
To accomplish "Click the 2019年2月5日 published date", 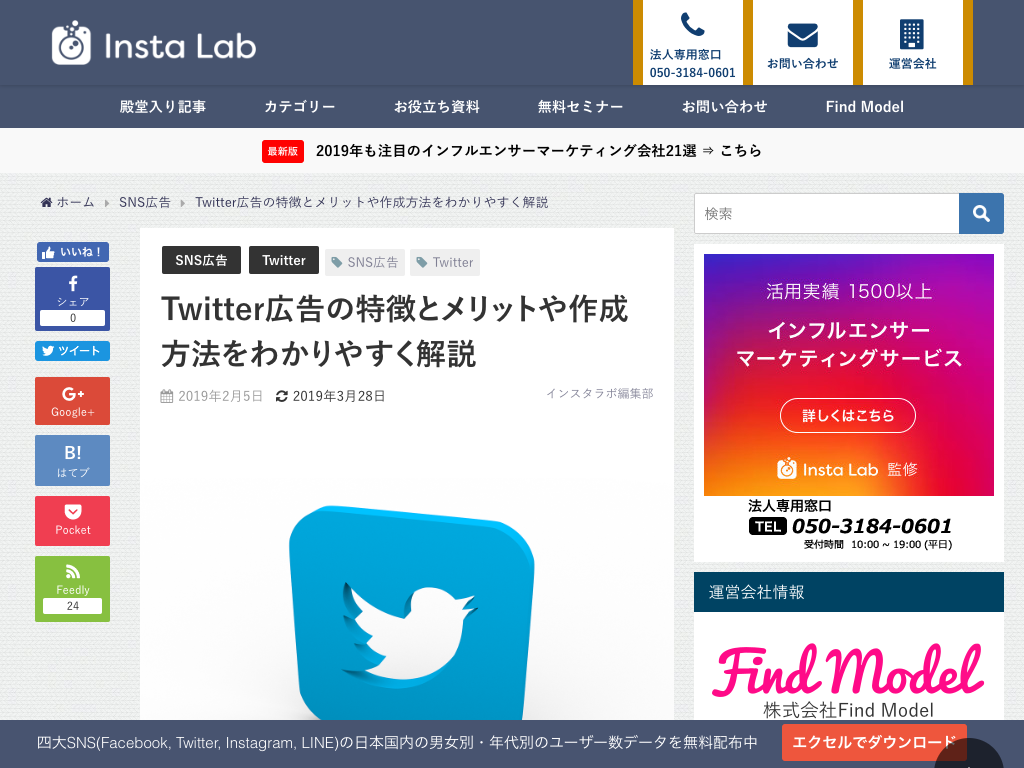I will (x=220, y=396).
